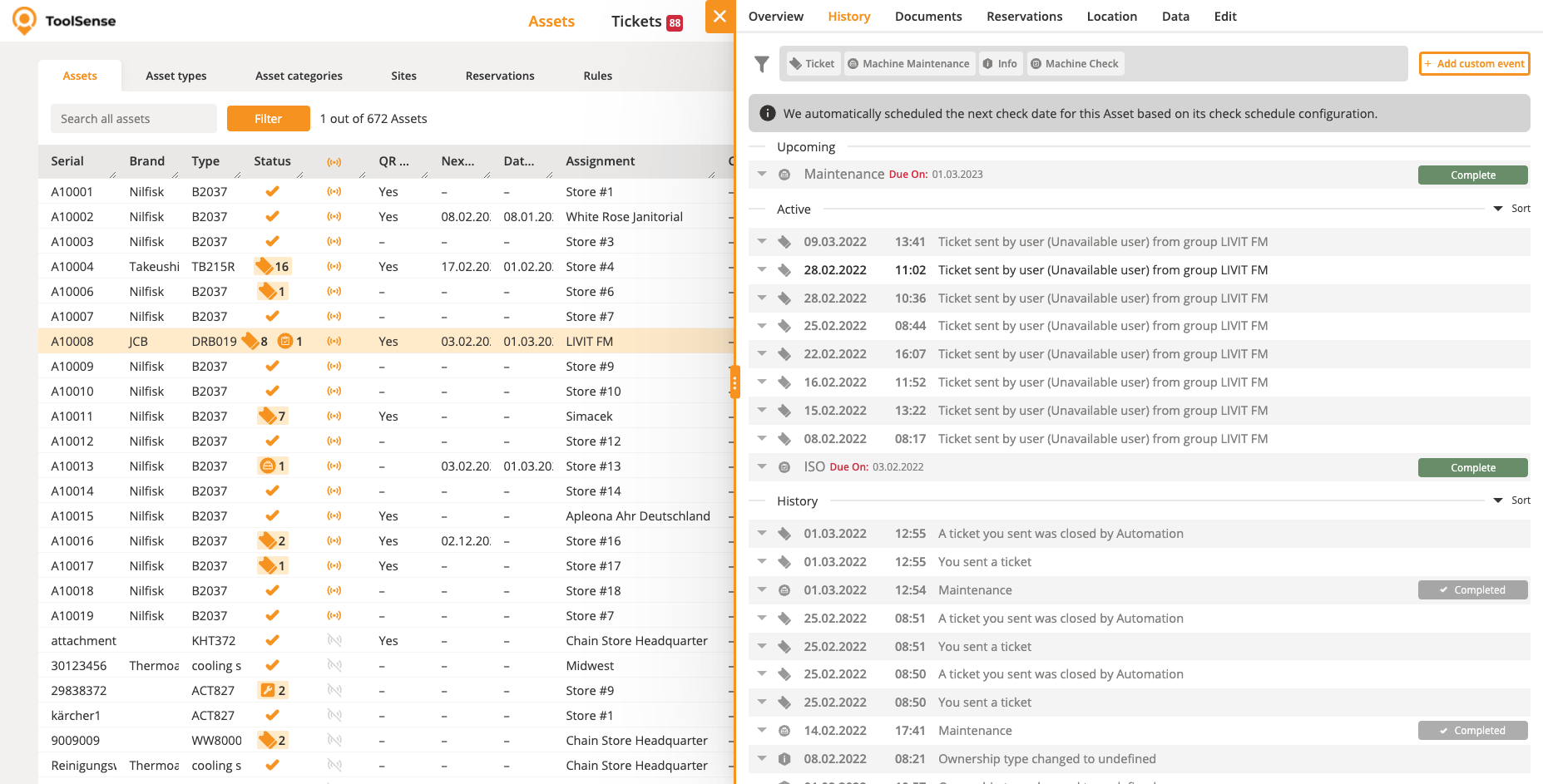The width and height of the screenshot is (1543, 784).
Task: Click the ToolSense logo icon
Action: [25, 21]
